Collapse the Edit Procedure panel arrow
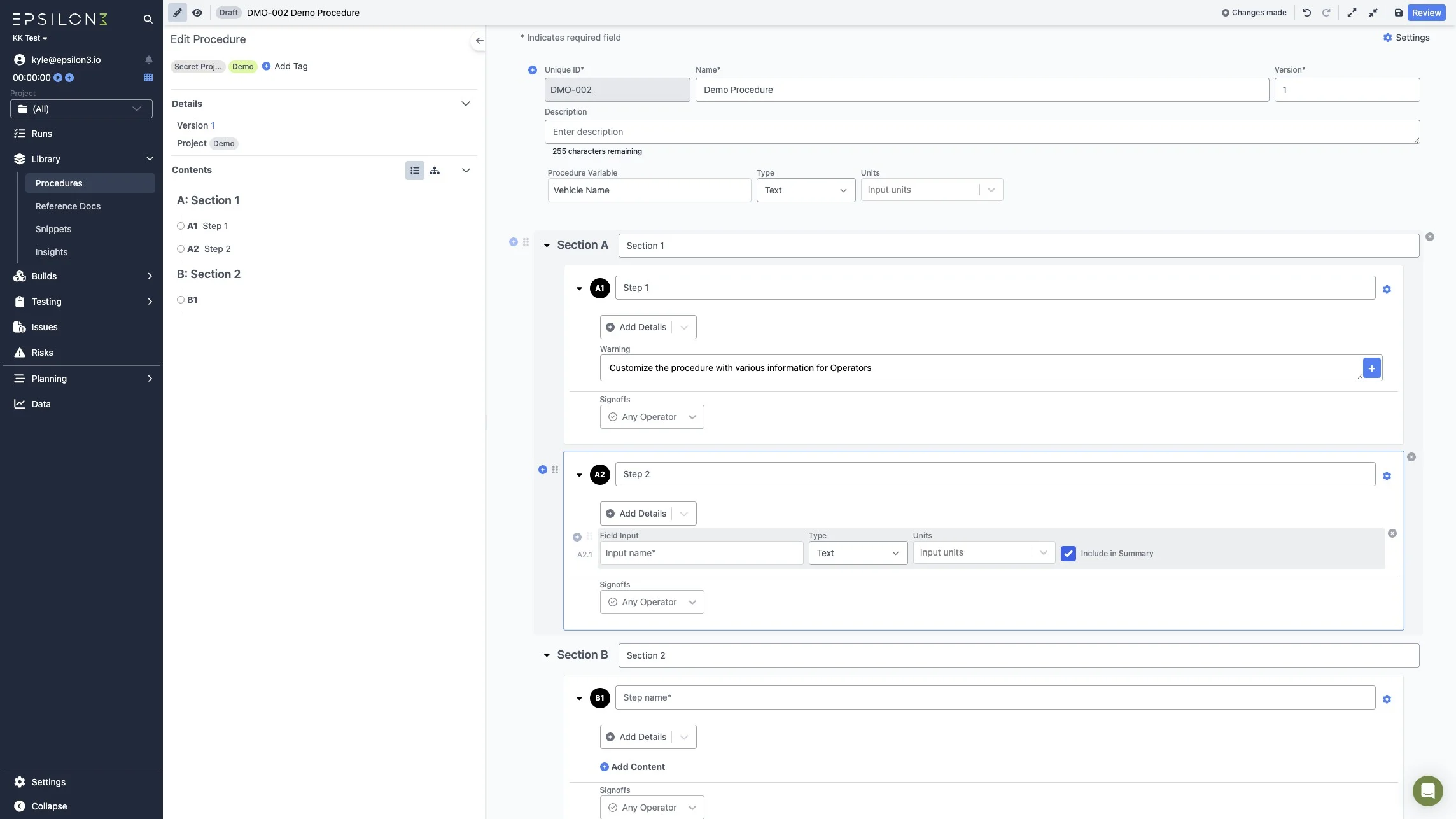The image size is (1456, 819). click(x=479, y=41)
